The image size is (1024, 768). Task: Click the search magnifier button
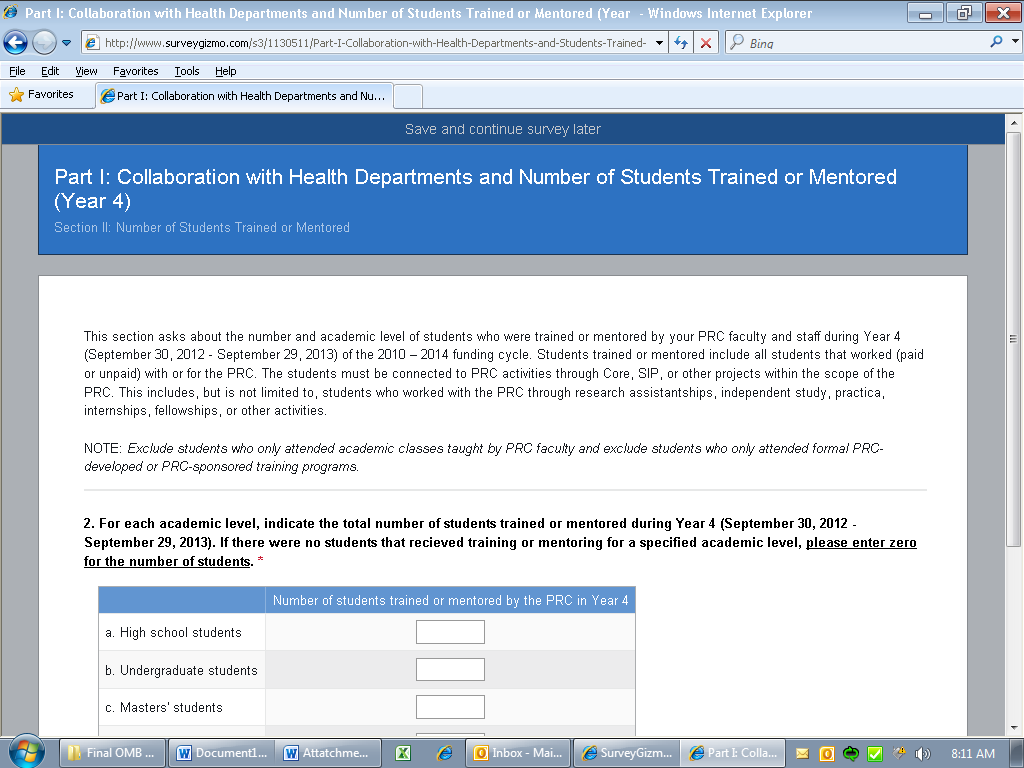[996, 42]
